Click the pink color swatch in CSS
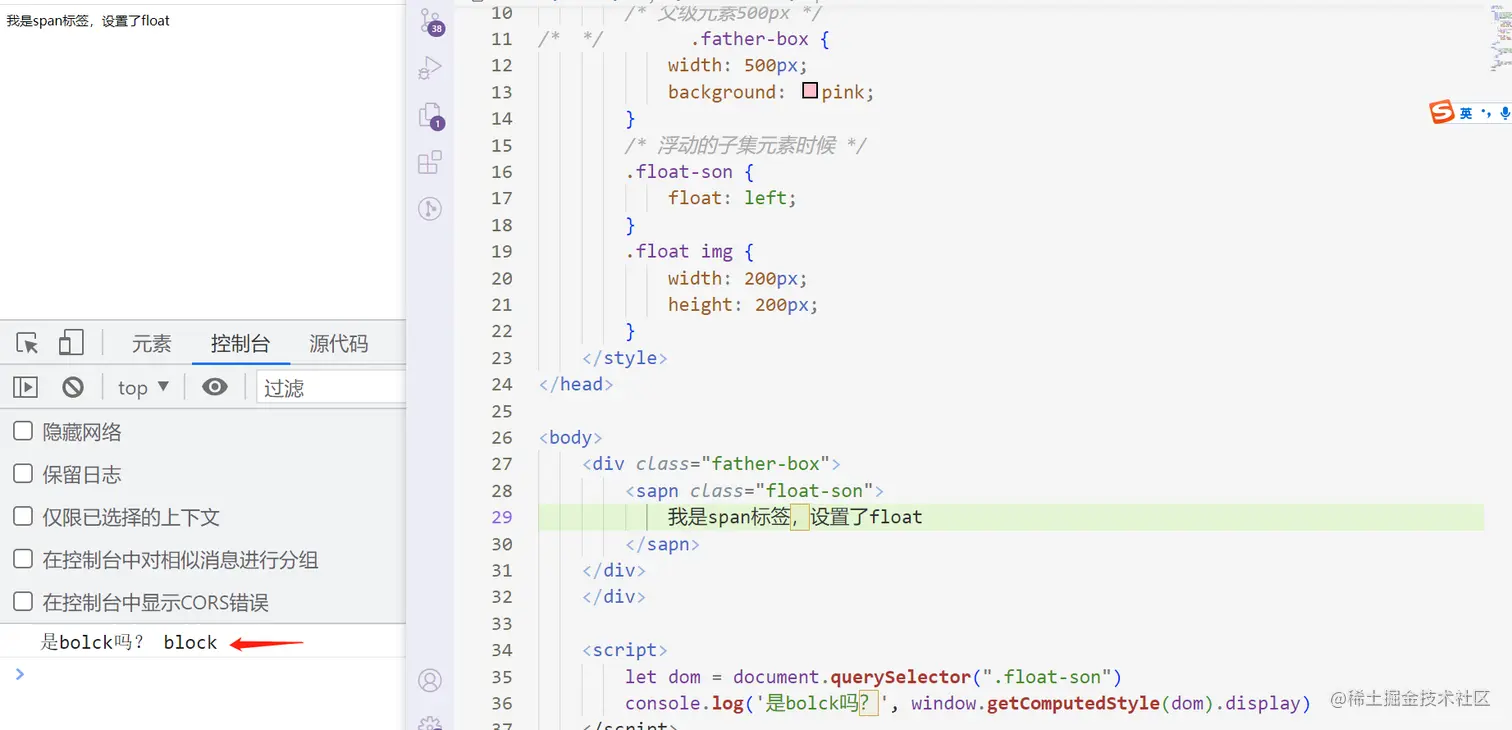The image size is (1512, 730). (811, 92)
